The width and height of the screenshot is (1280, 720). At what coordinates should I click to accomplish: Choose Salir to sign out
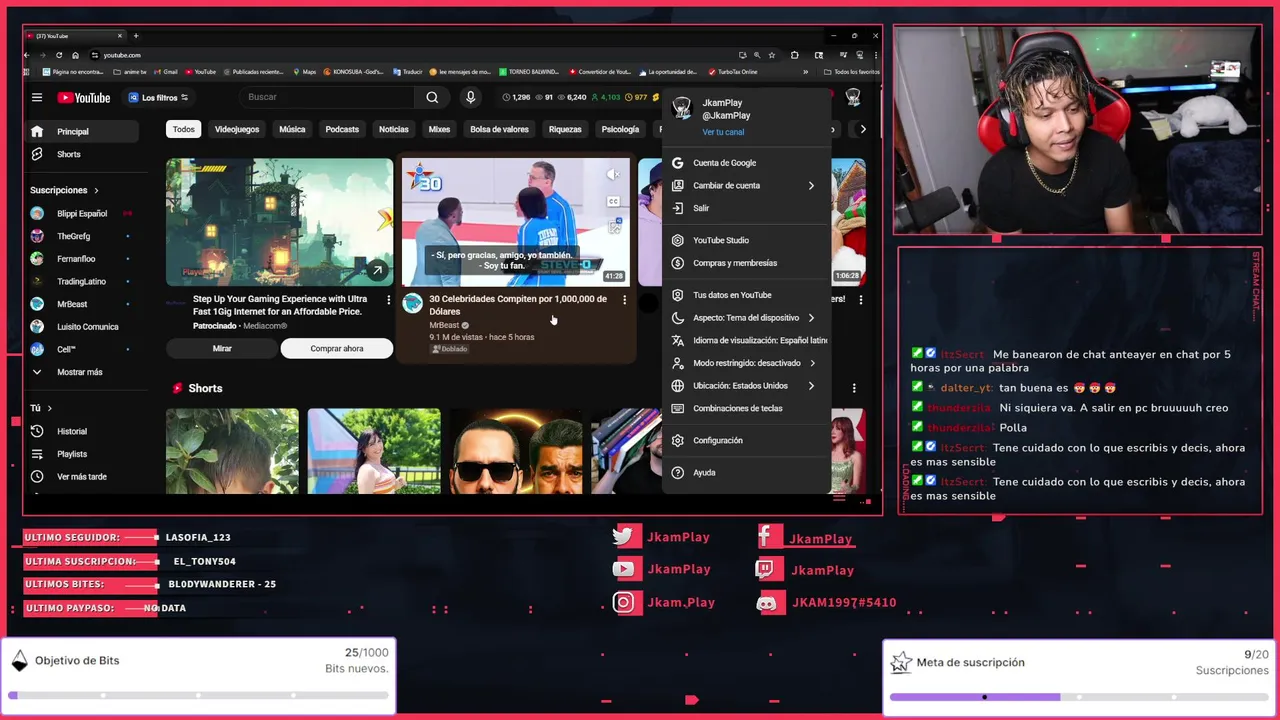746,208
